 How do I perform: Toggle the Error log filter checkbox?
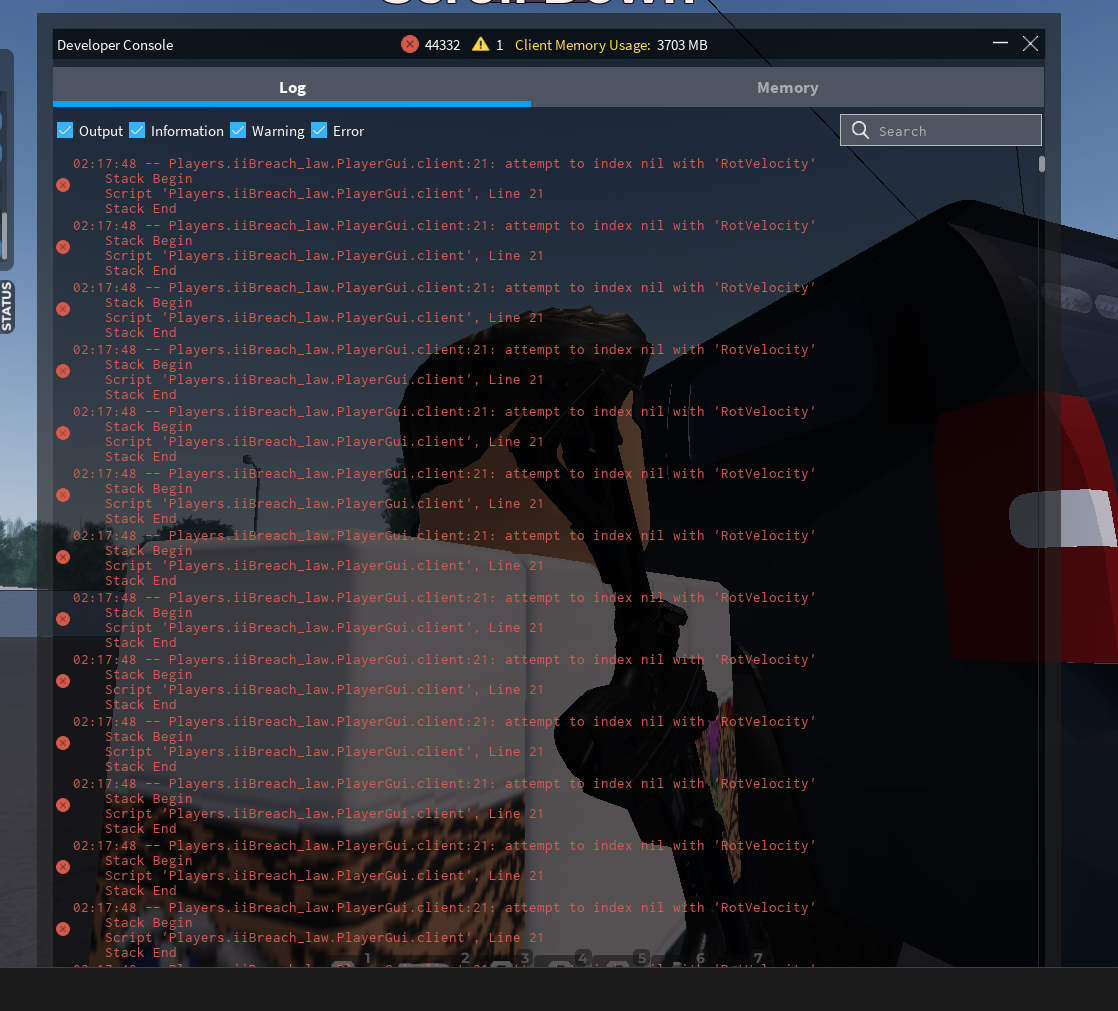coord(319,130)
